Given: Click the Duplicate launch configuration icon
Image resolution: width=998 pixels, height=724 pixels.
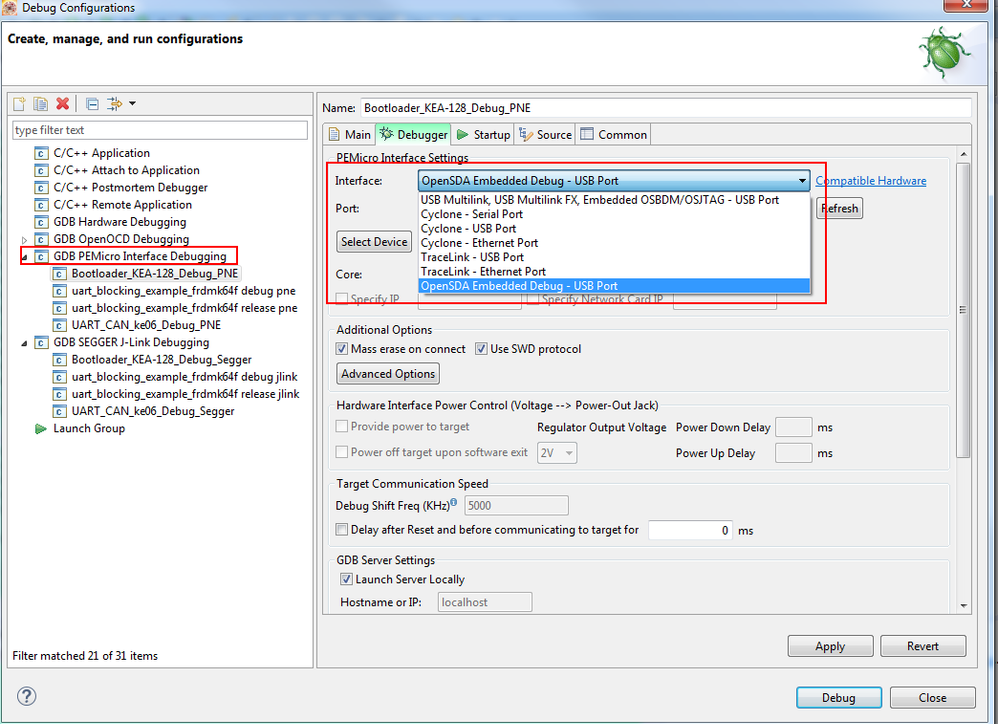Looking at the screenshot, I should tap(41, 104).
